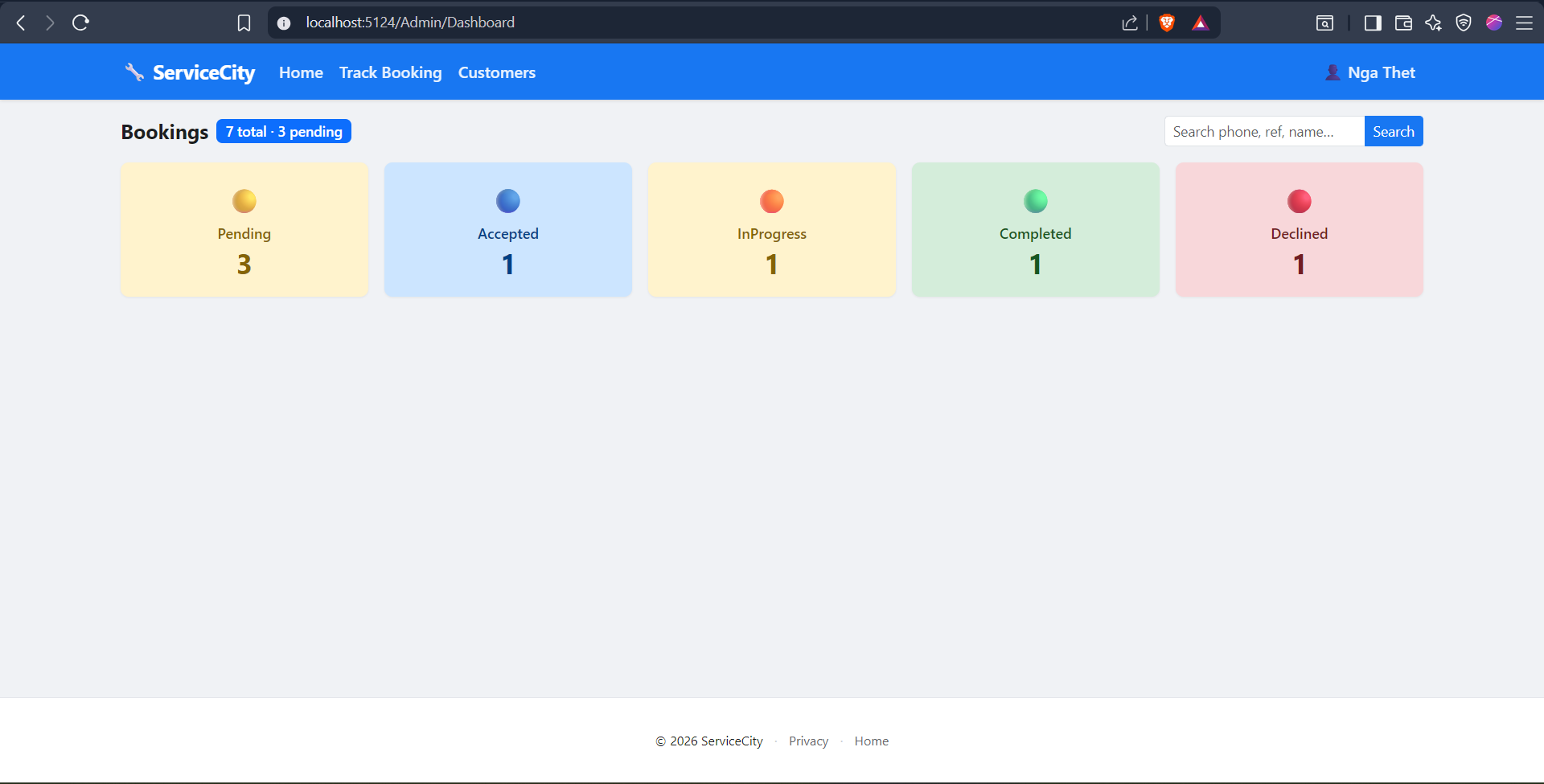The width and height of the screenshot is (1544, 784).
Task: Open Leo AI sparkle icon
Action: point(1433,23)
